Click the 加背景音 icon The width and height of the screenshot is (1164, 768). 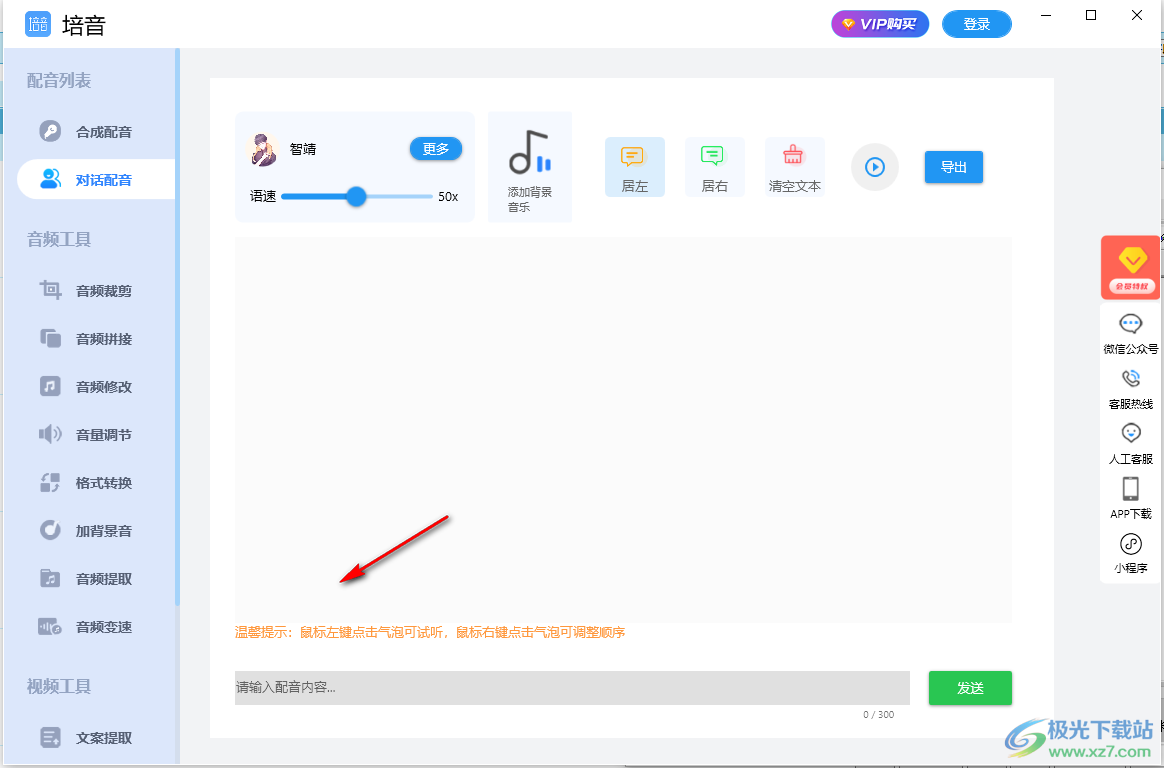[50, 531]
